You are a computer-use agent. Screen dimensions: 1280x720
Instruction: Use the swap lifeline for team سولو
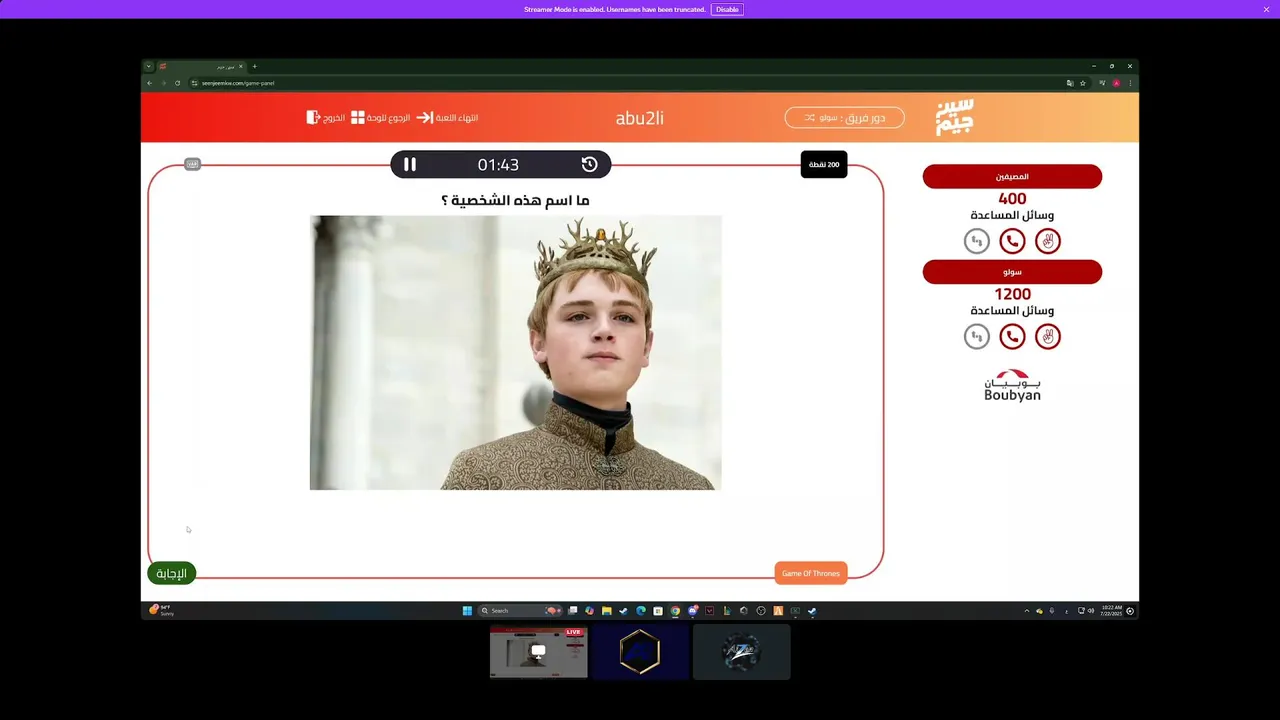click(977, 337)
